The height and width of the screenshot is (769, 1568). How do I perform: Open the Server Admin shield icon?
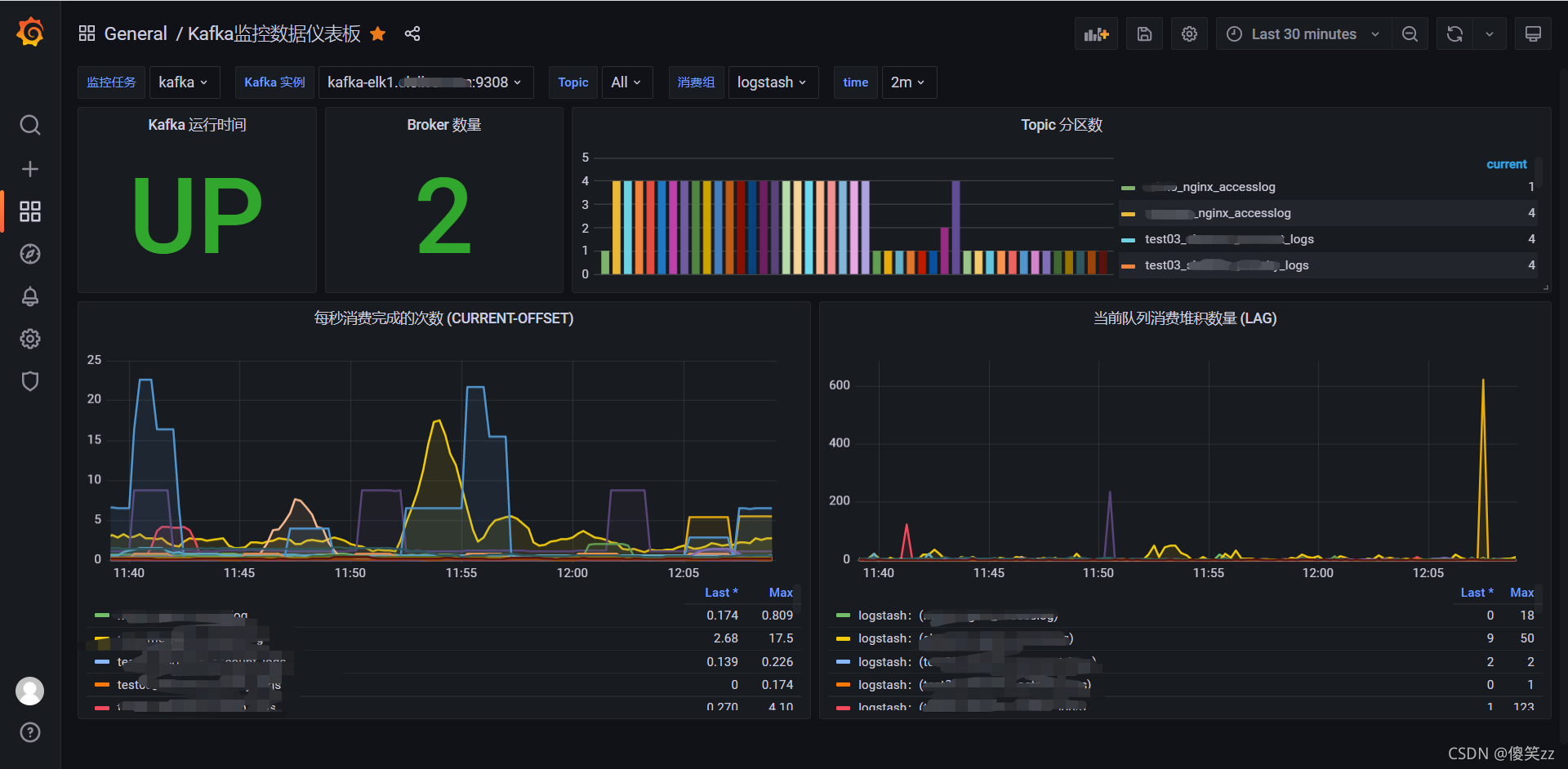click(x=30, y=381)
